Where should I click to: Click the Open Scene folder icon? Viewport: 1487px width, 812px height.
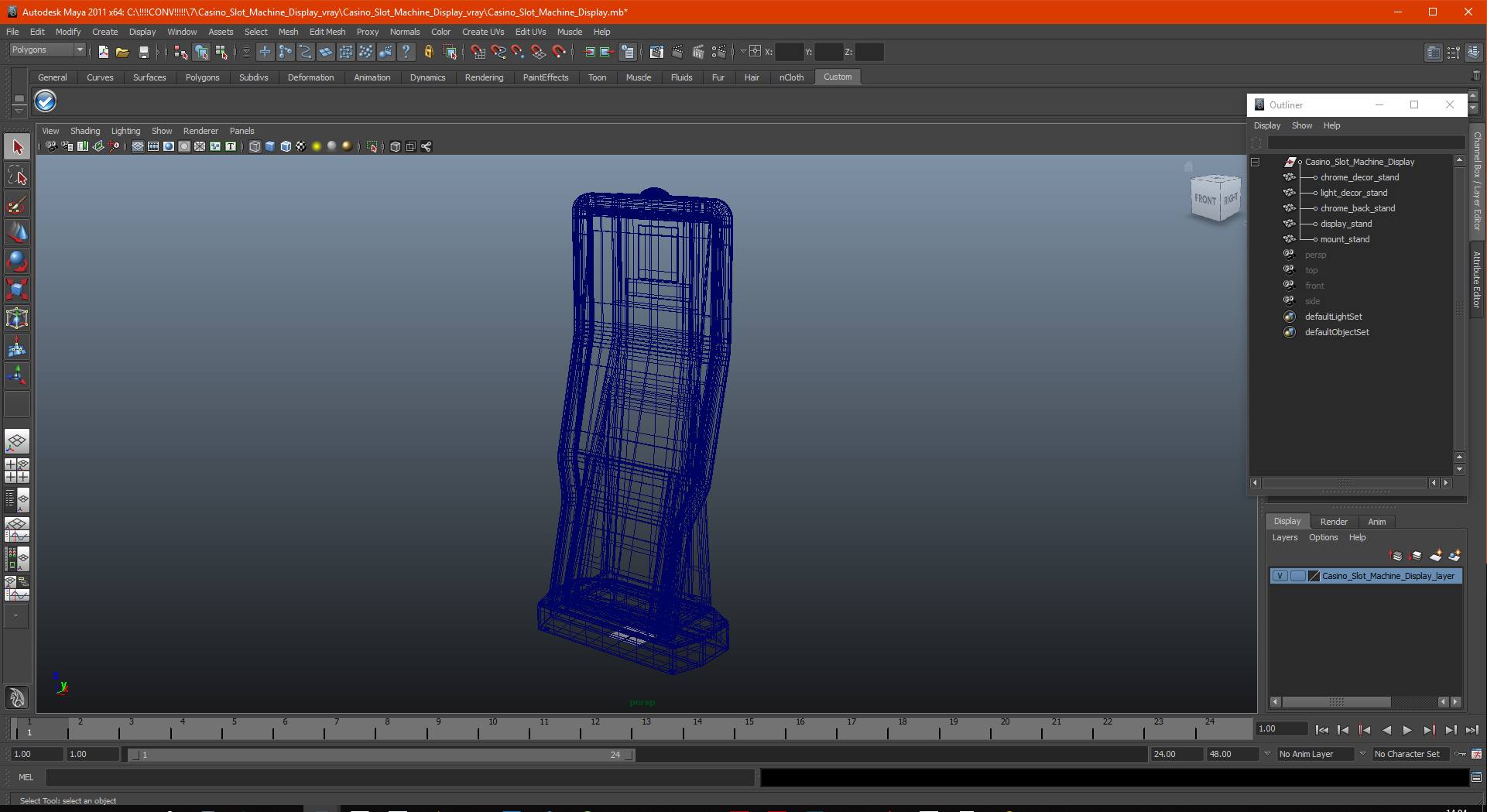(122, 52)
